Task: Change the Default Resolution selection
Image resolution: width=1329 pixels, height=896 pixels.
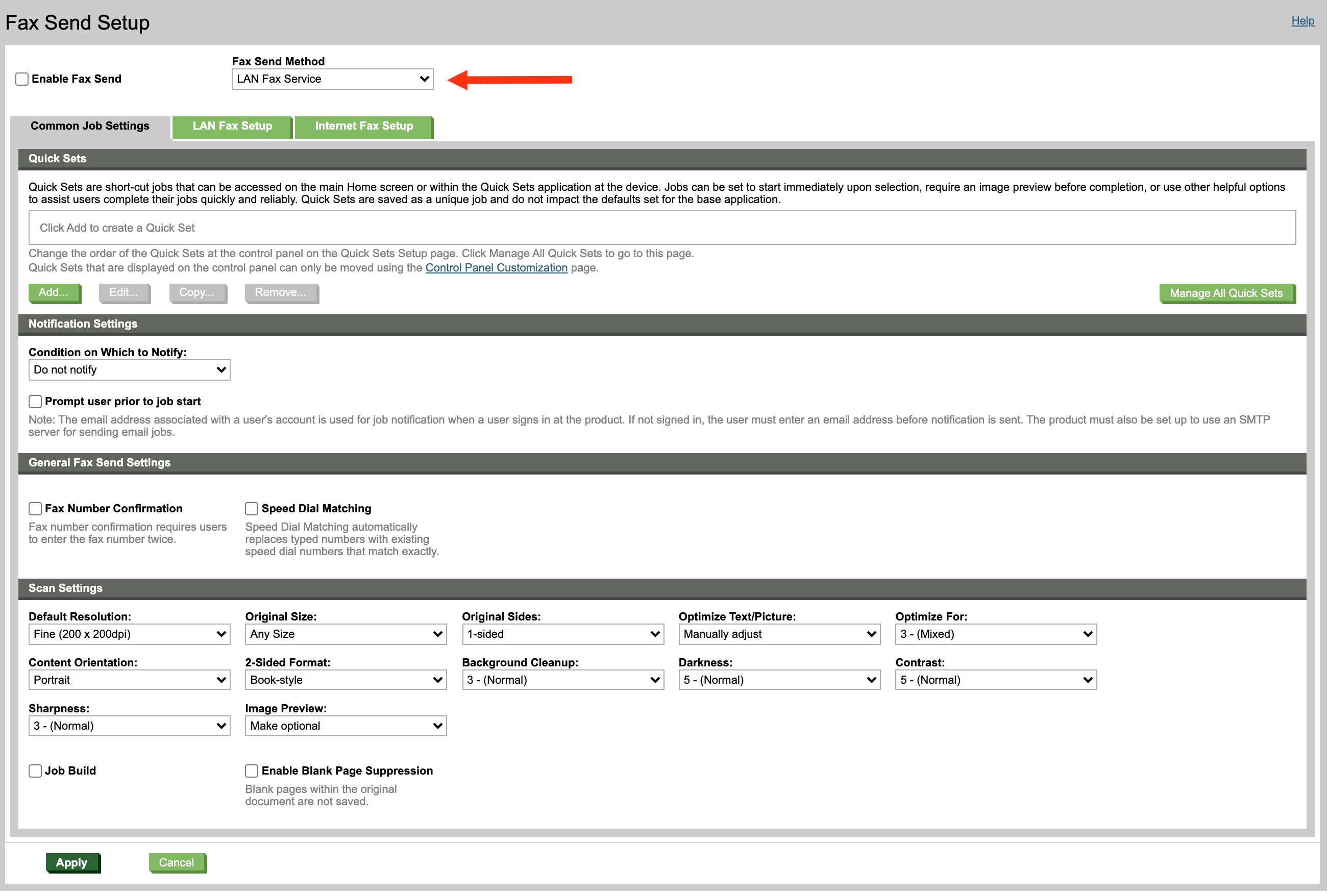Action: coord(129,634)
